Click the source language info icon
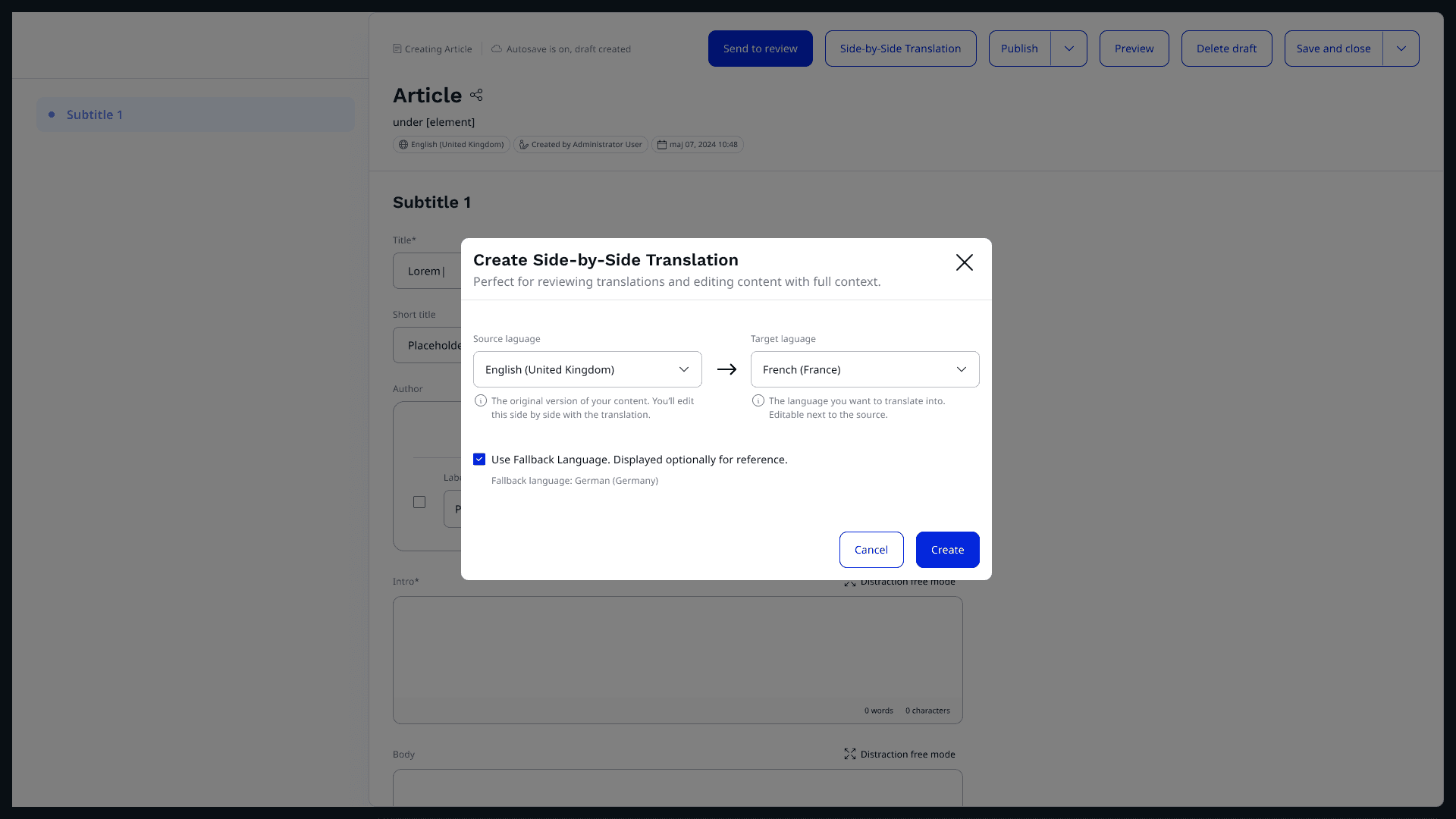The image size is (1456, 819). [x=481, y=401]
